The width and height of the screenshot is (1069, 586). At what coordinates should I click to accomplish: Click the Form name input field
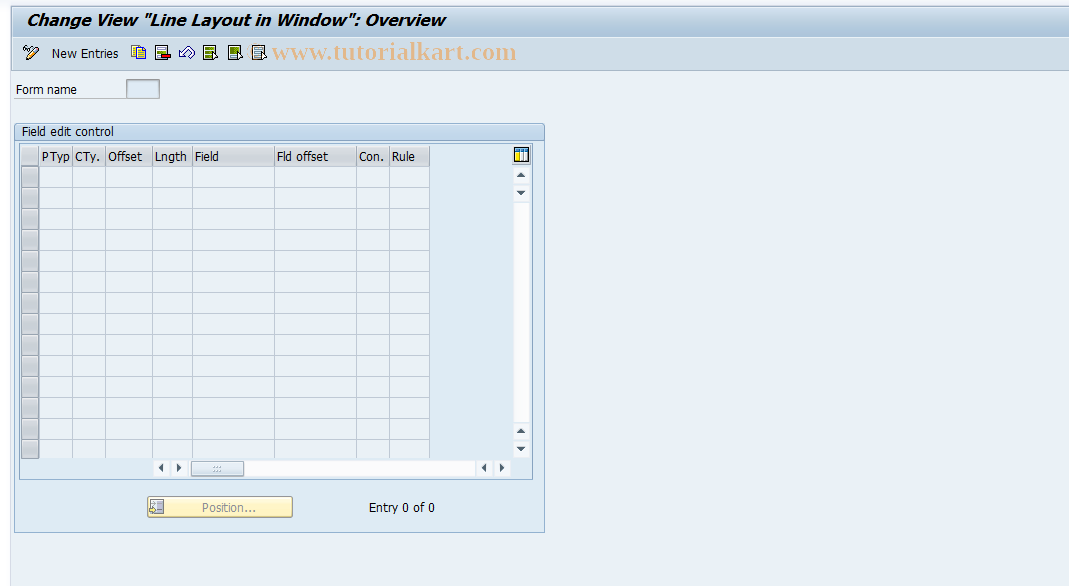(x=142, y=89)
